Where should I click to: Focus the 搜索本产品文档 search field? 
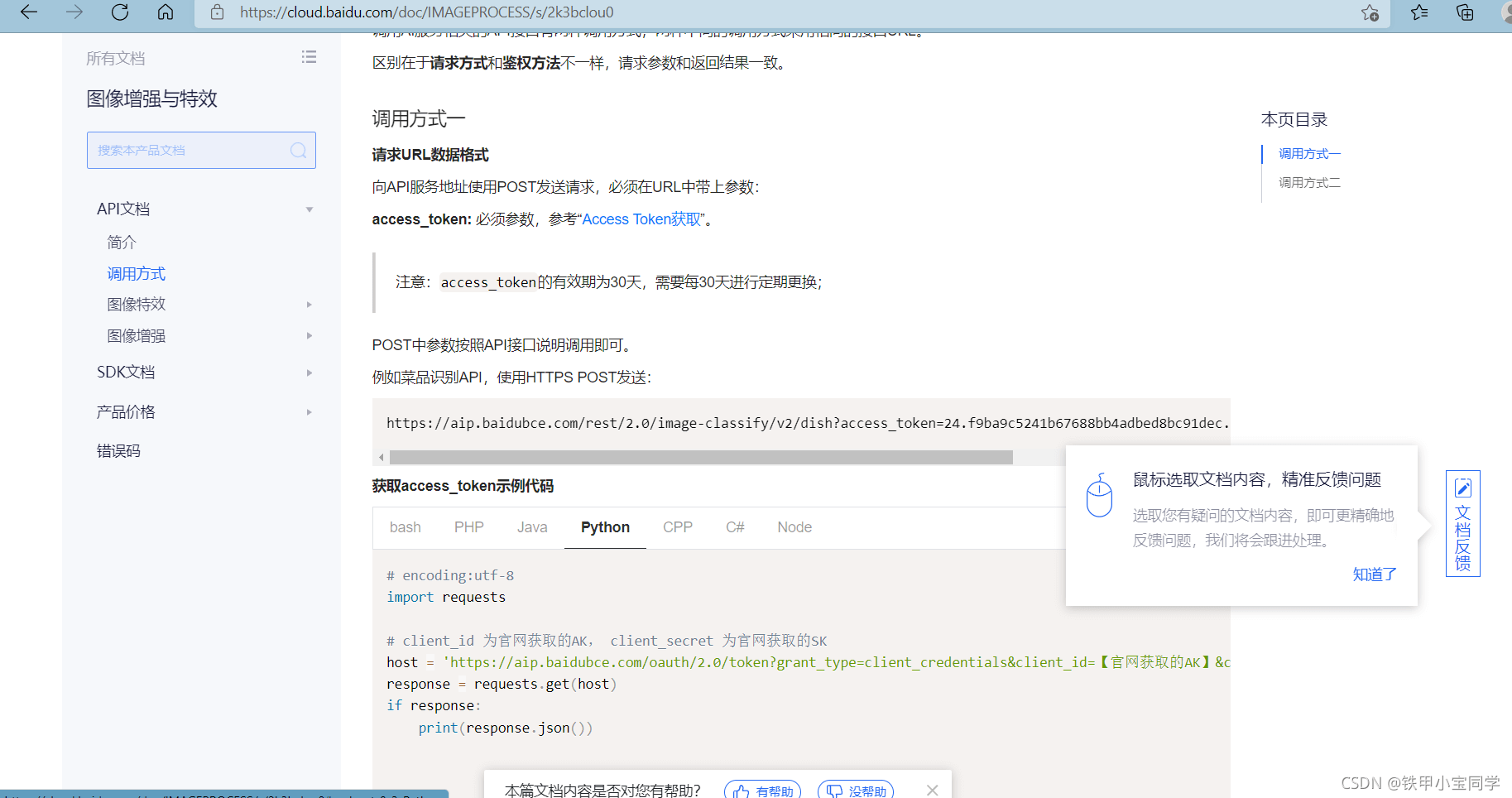click(x=189, y=151)
